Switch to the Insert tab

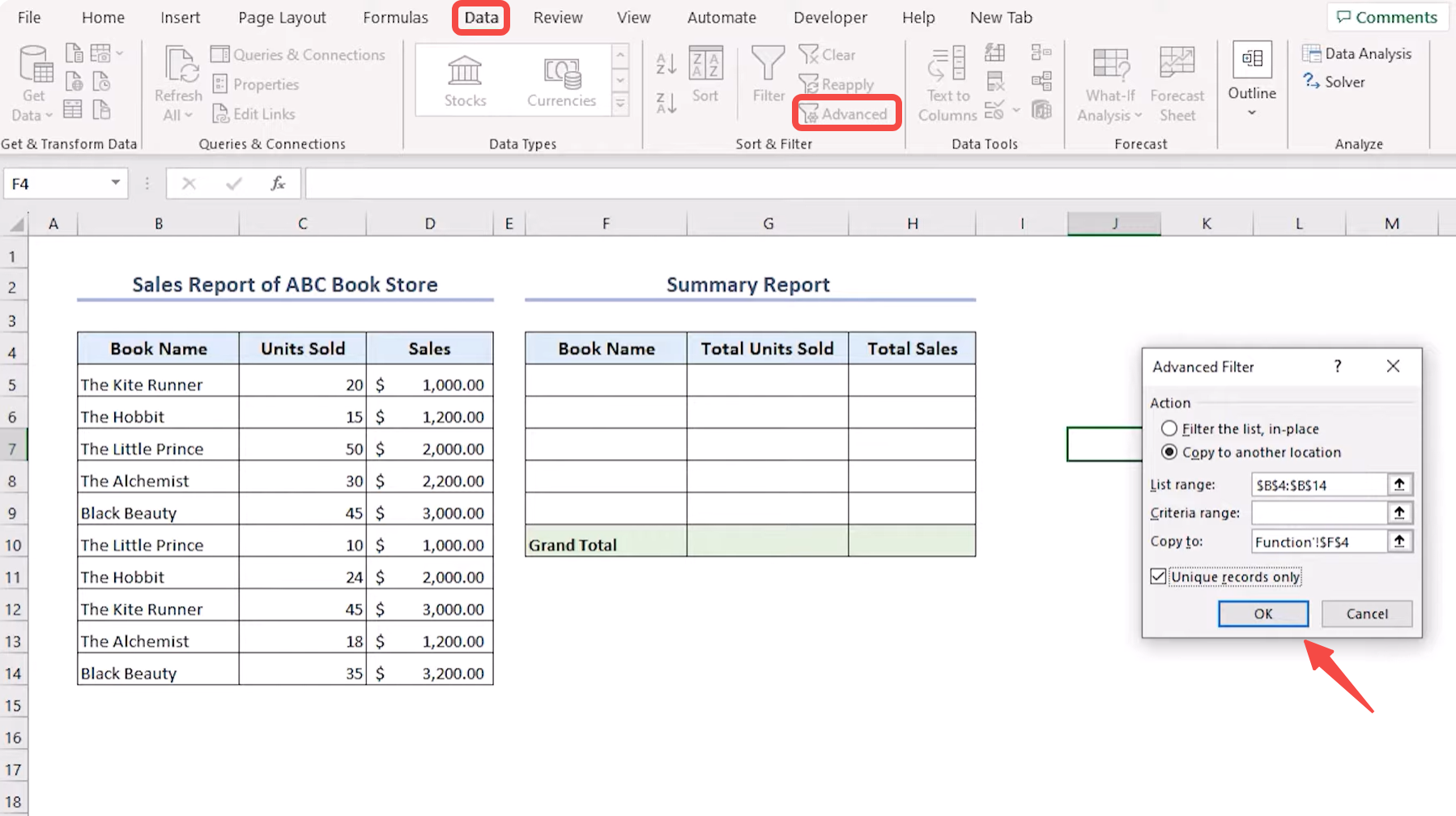pos(180,17)
